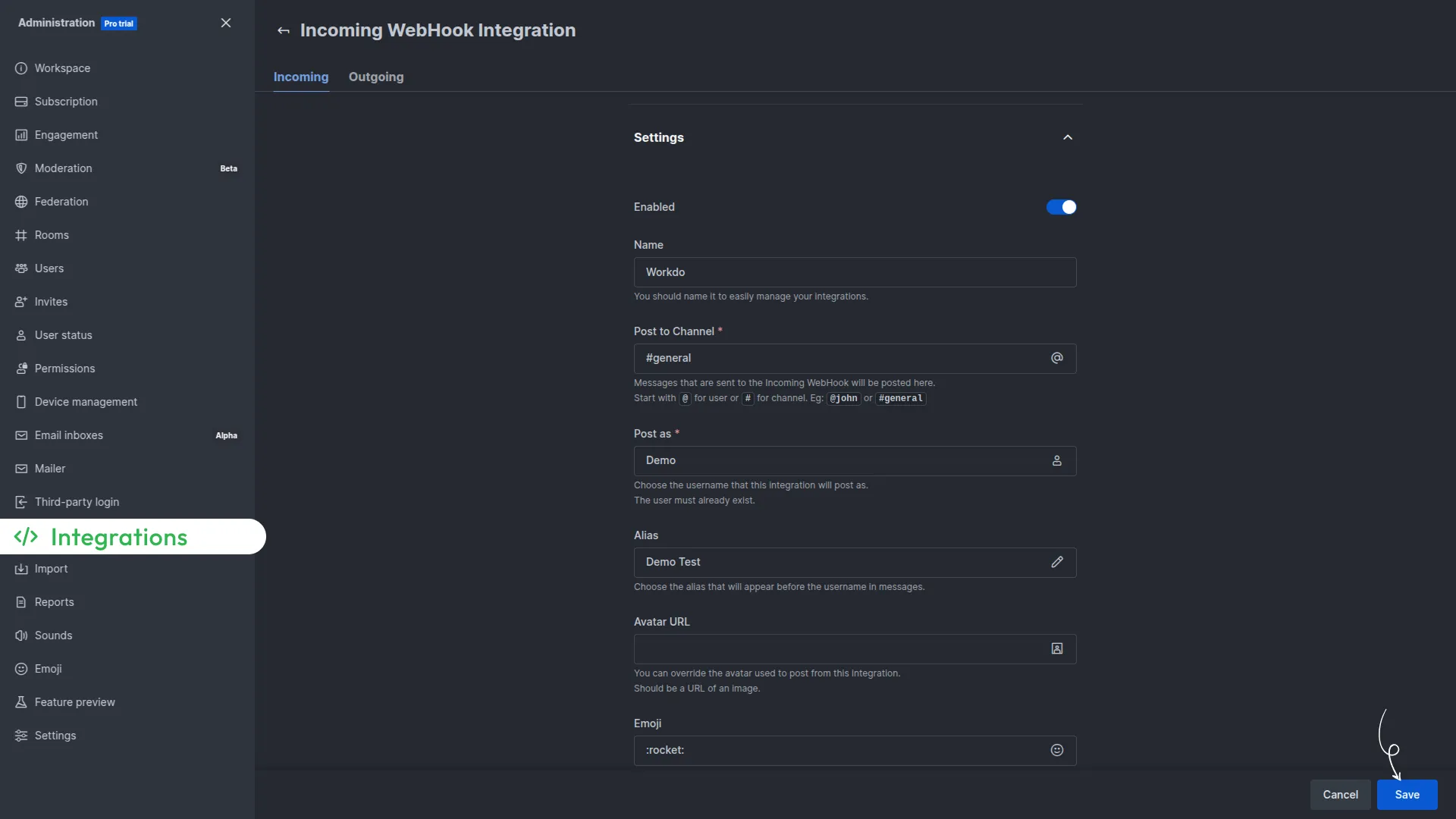The height and width of the screenshot is (819, 1456).
Task: Select the Email inboxes envelope icon
Action: (21, 435)
